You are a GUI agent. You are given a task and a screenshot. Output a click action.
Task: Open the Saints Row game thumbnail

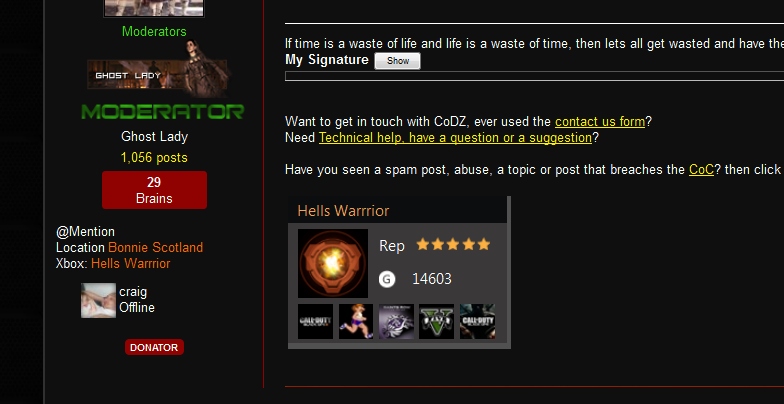pyautogui.click(x=396, y=322)
